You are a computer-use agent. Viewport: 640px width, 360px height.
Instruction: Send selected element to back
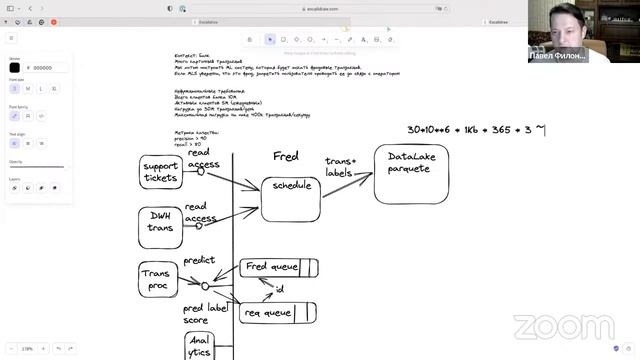(x=14, y=188)
